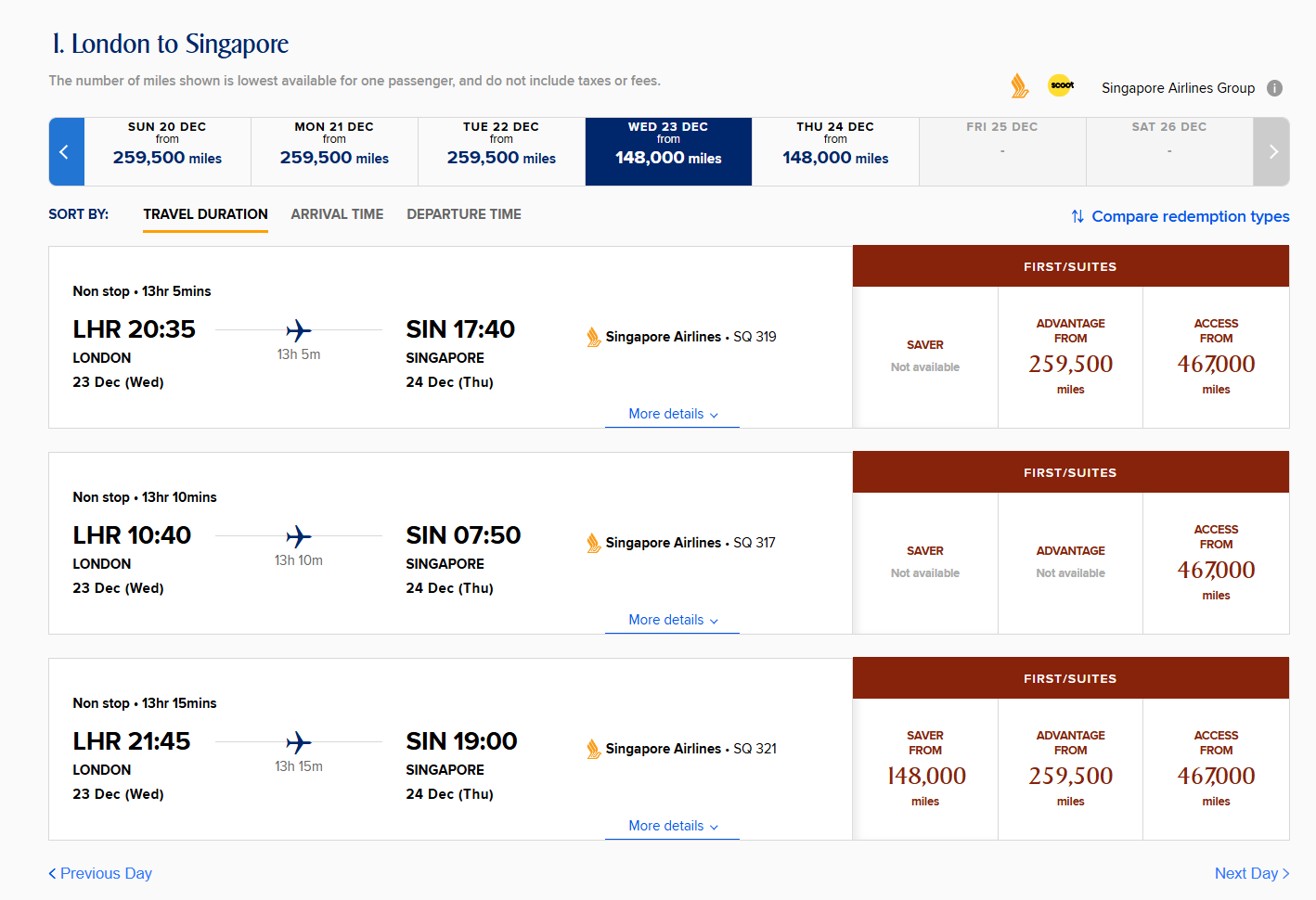Expand More details for flight SQ 317

[x=673, y=620]
